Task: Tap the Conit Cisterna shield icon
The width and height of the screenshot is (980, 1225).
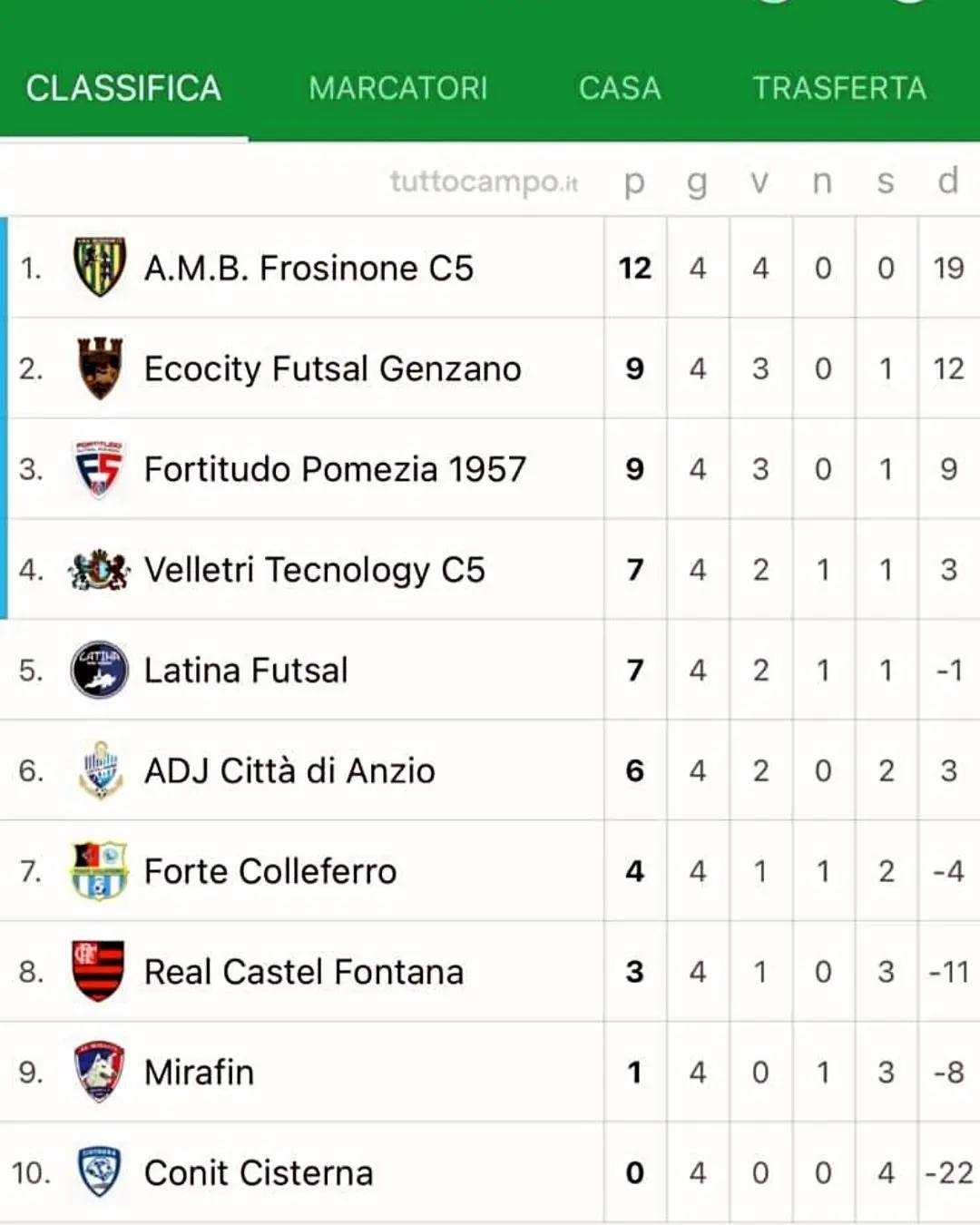Action: tap(99, 1172)
